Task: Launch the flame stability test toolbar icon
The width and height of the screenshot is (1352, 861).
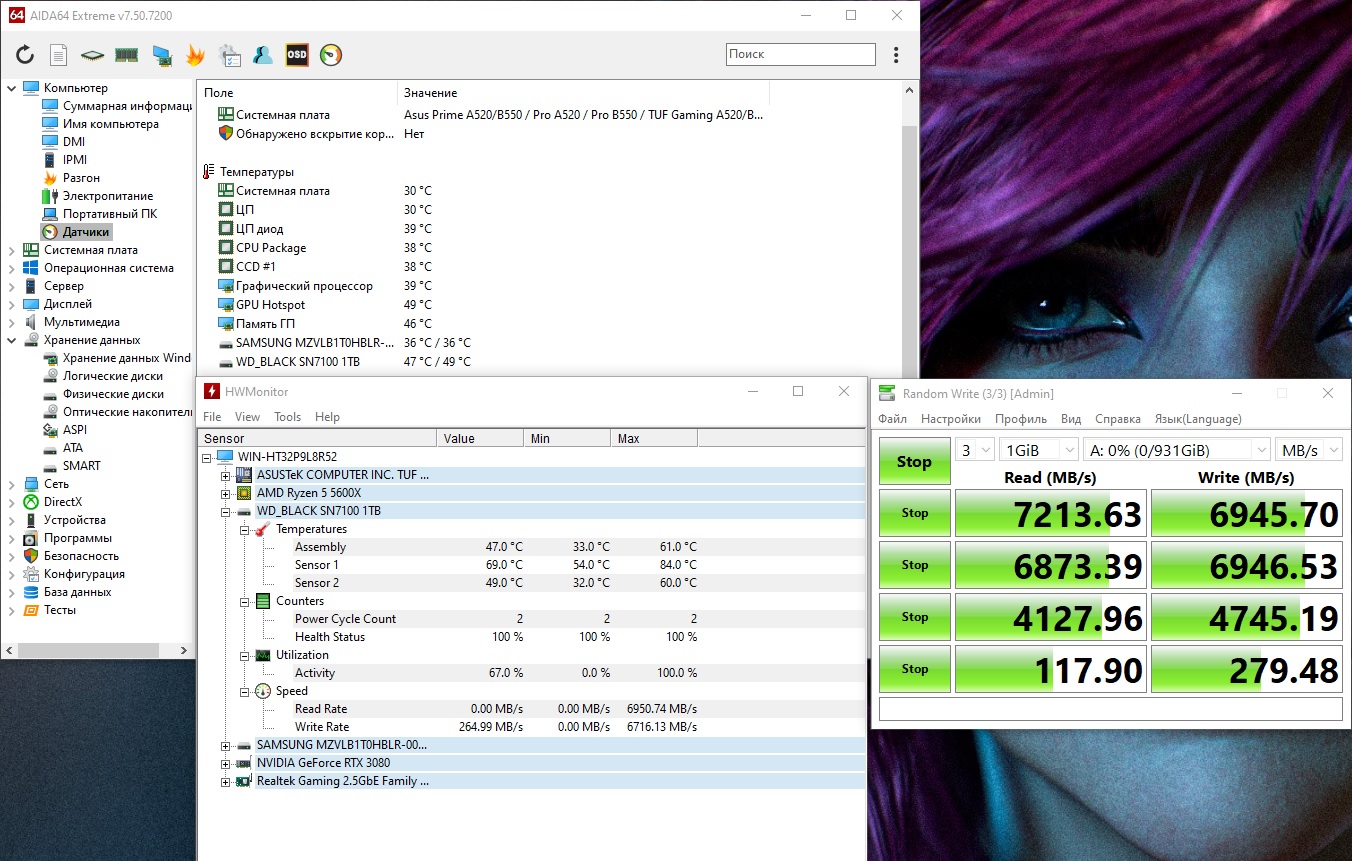Action: [195, 55]
